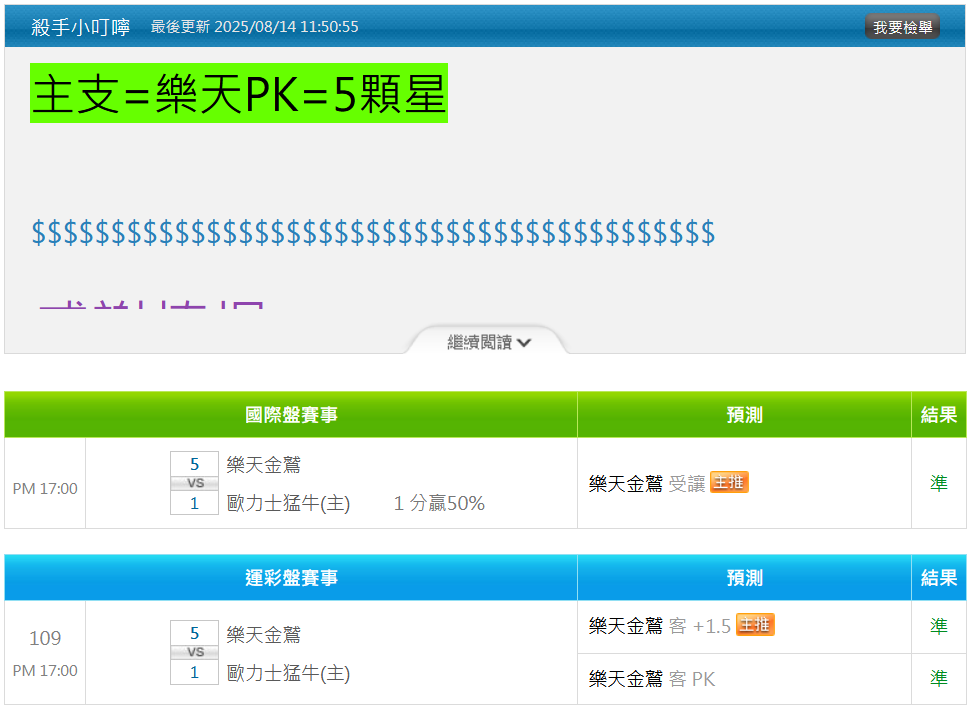Click 預測 header in the 國際盤賽事 table
This screenshot has height=712, width=972.
(x=744, y=415)
